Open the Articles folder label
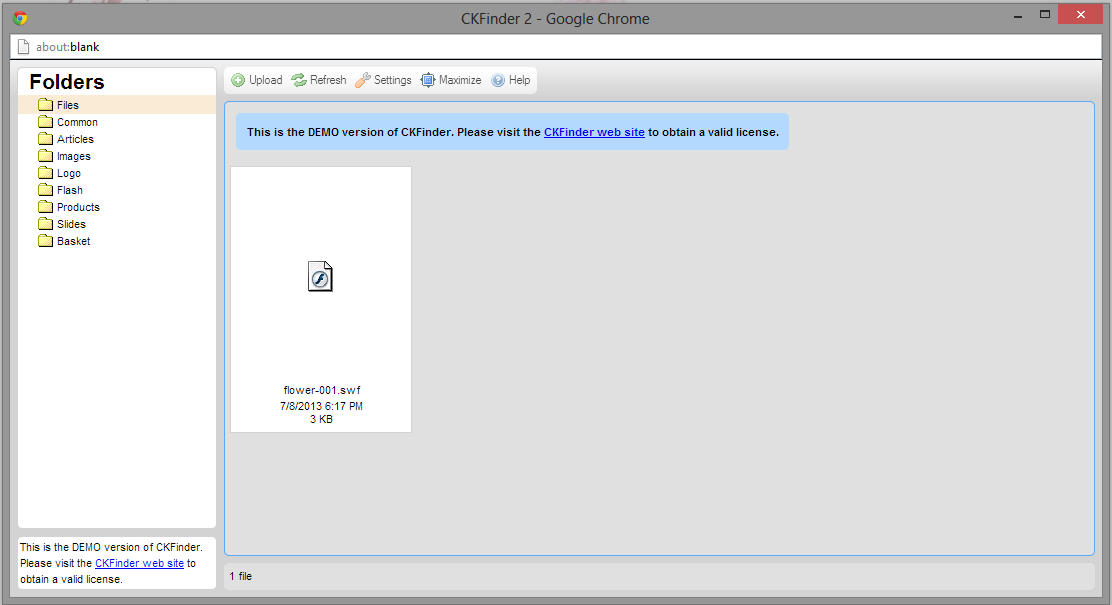 click(x=75, y=139)
